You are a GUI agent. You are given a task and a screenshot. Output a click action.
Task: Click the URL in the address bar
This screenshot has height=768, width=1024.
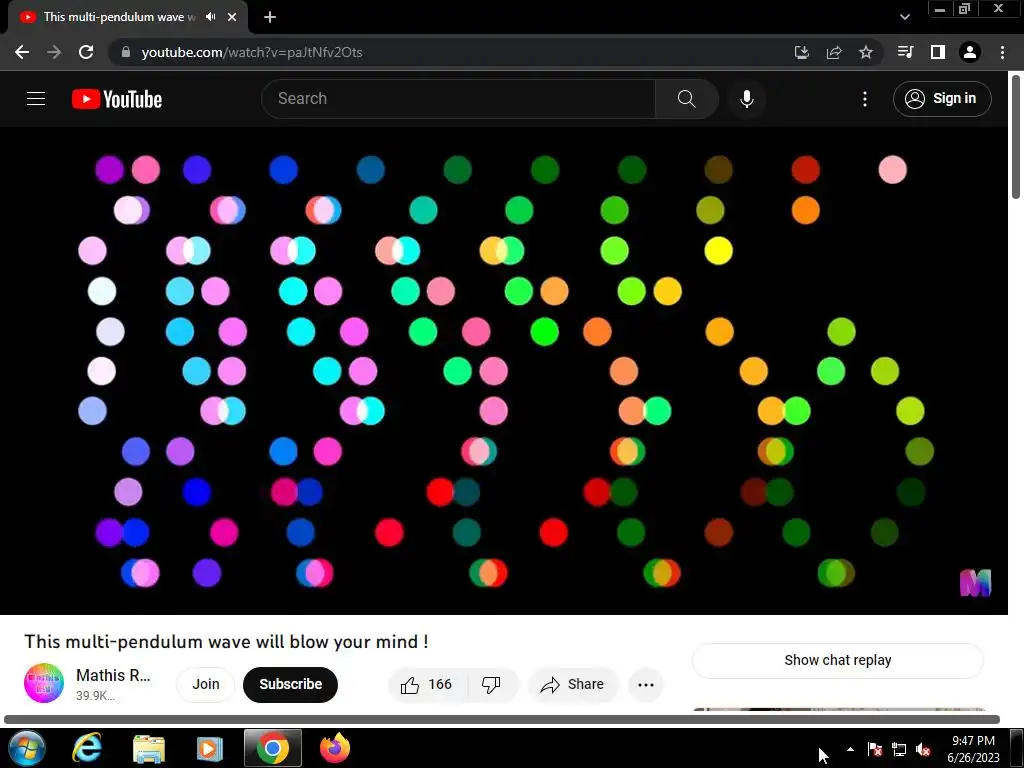(251, 52)
